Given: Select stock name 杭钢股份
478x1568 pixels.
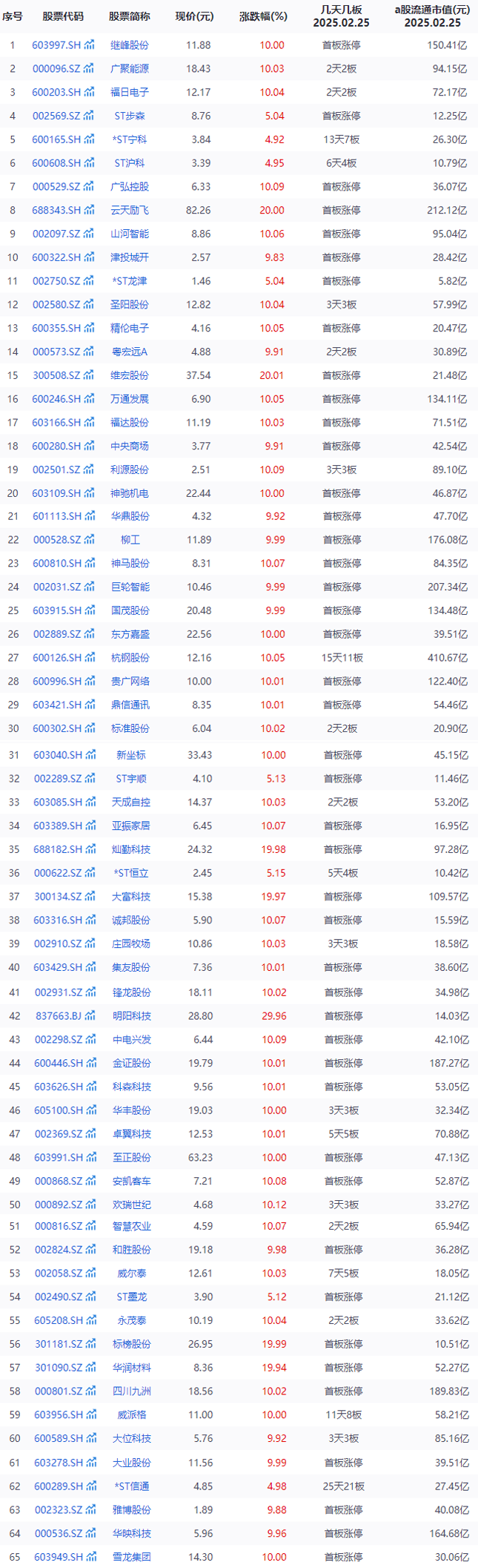Looking at the screenshot, I should (x=130, y=658).
